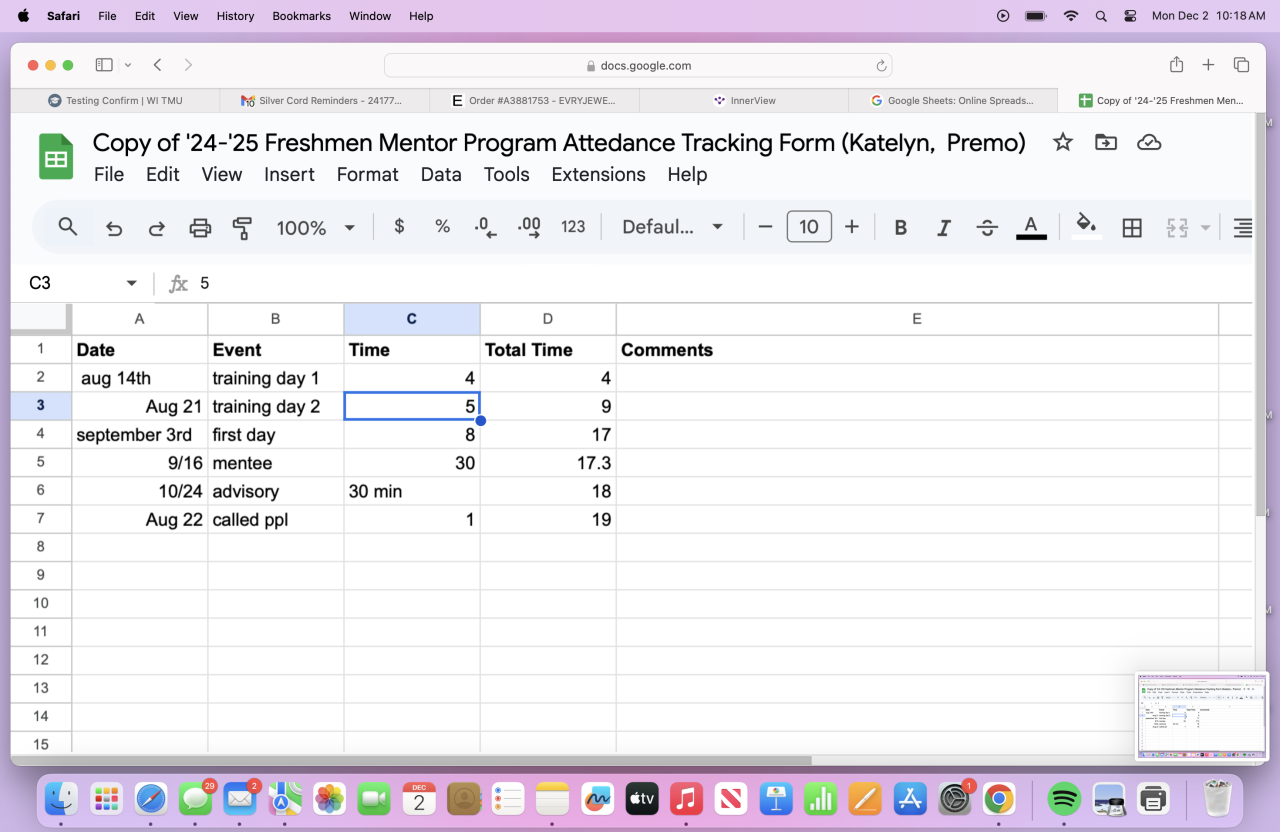1280x832 pixels.
Task: Show the Safari tab overview
Action: (1241, 65)
